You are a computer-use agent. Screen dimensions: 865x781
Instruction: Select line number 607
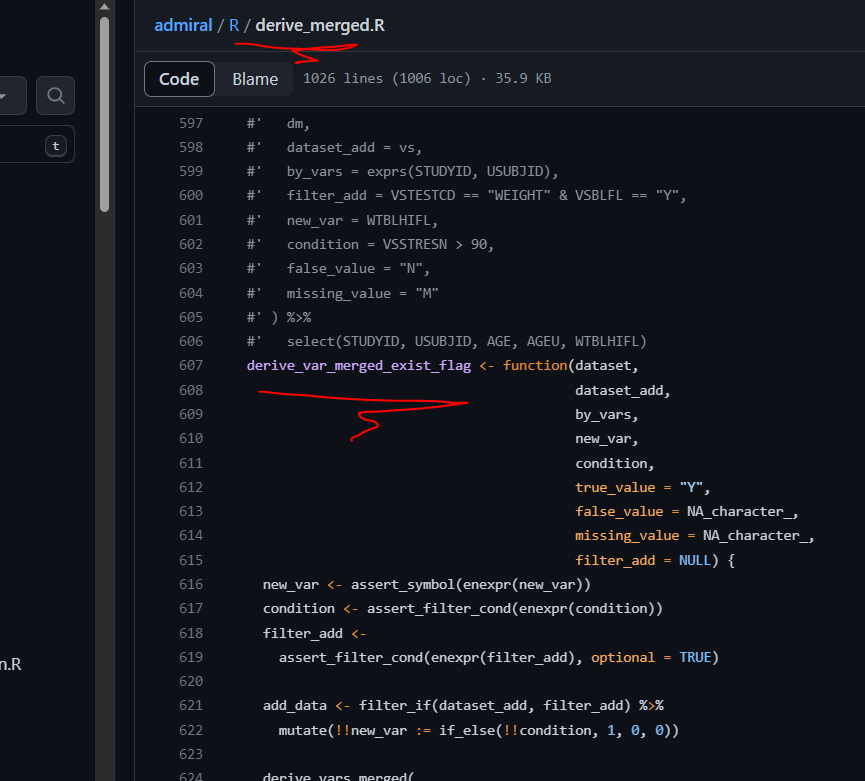190,365
